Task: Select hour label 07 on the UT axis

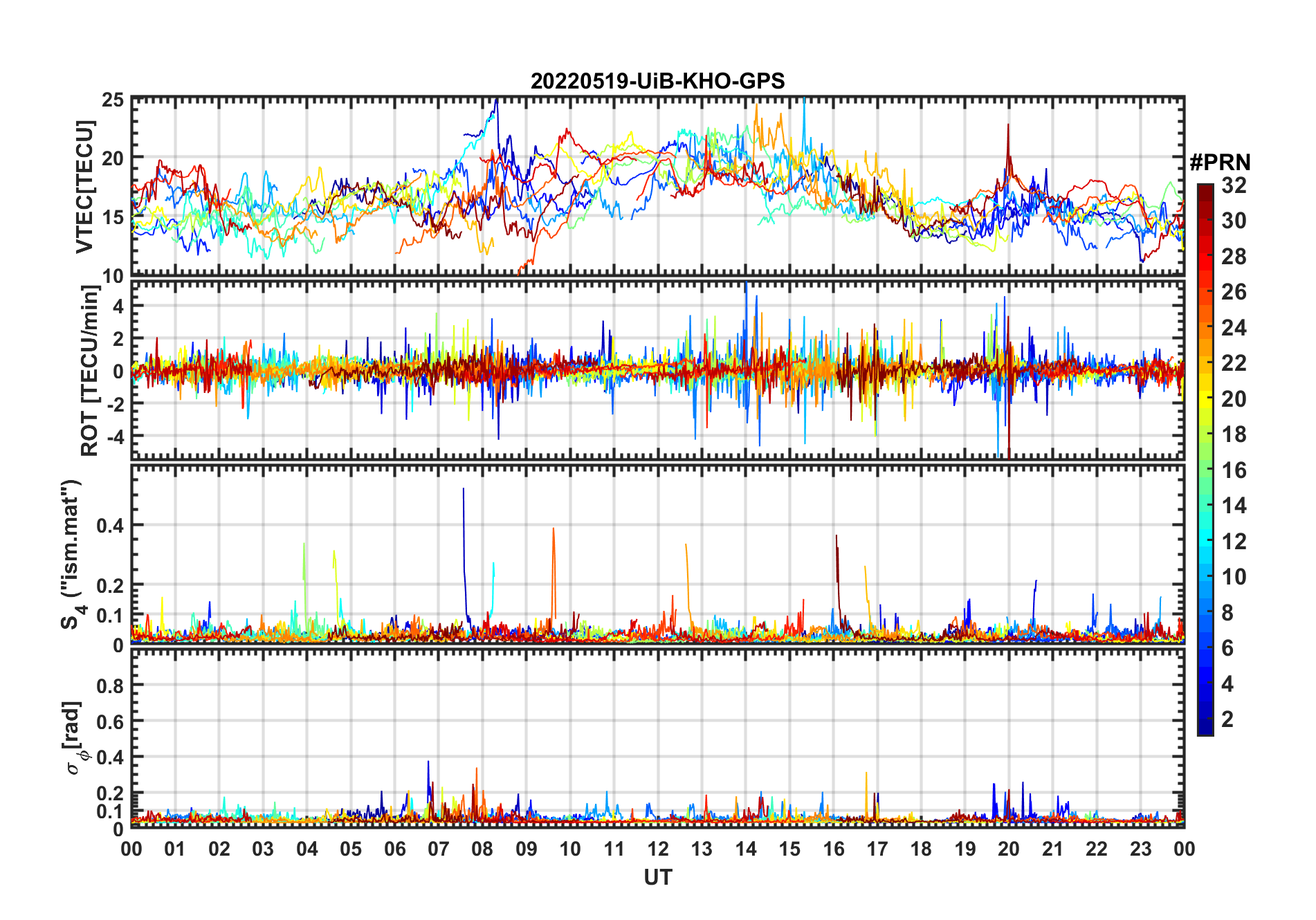Action: pos(439,849)
